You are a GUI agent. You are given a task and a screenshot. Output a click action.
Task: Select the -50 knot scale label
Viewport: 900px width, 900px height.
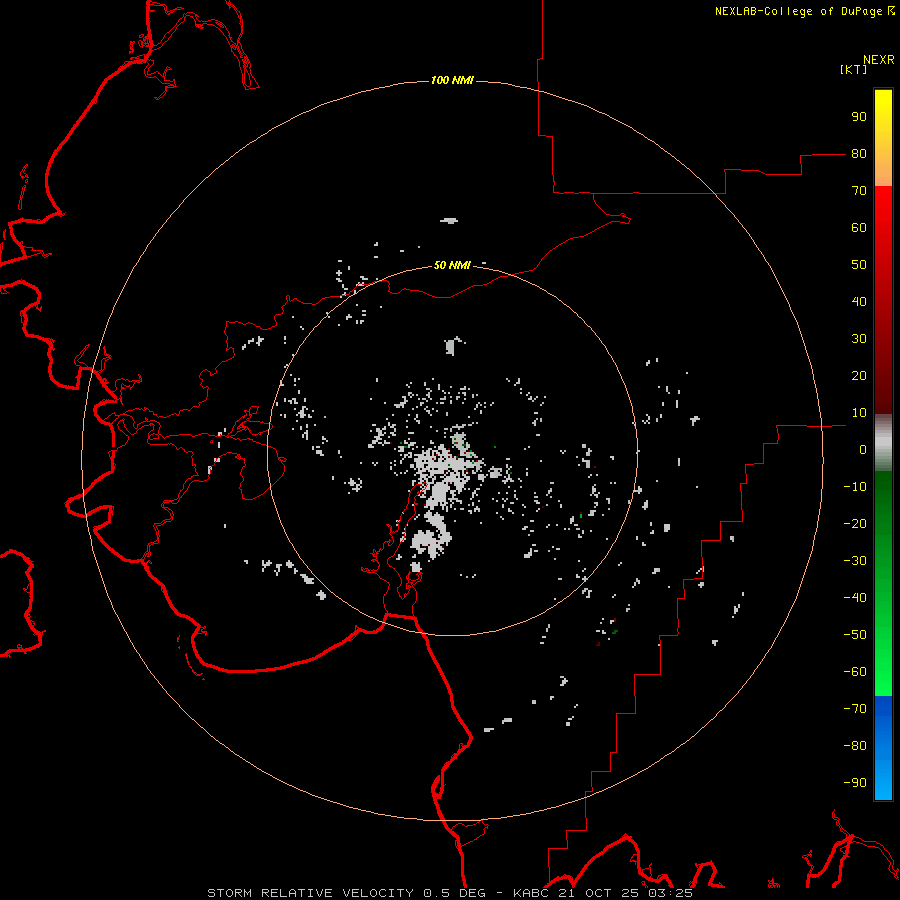[855, 635]
